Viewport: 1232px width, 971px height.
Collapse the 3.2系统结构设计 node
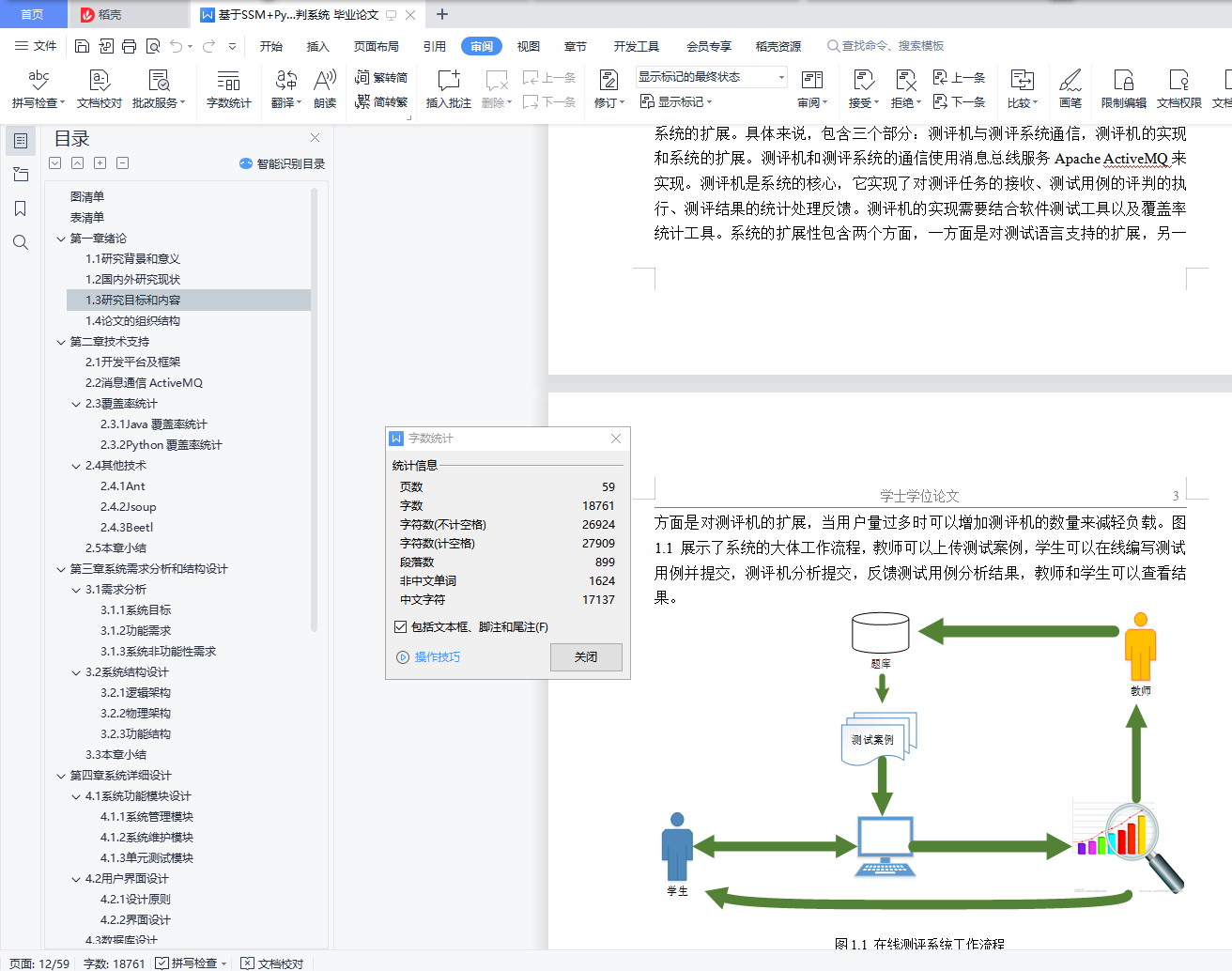pos(76,672)
